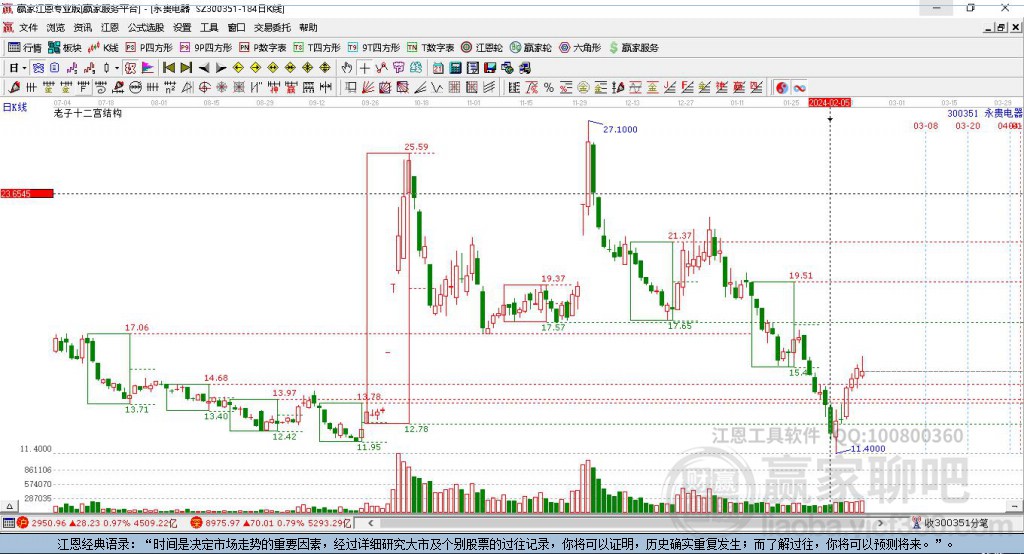Open the P数字表 tool
Screen dimensions: 1024x554
[263, 48]
